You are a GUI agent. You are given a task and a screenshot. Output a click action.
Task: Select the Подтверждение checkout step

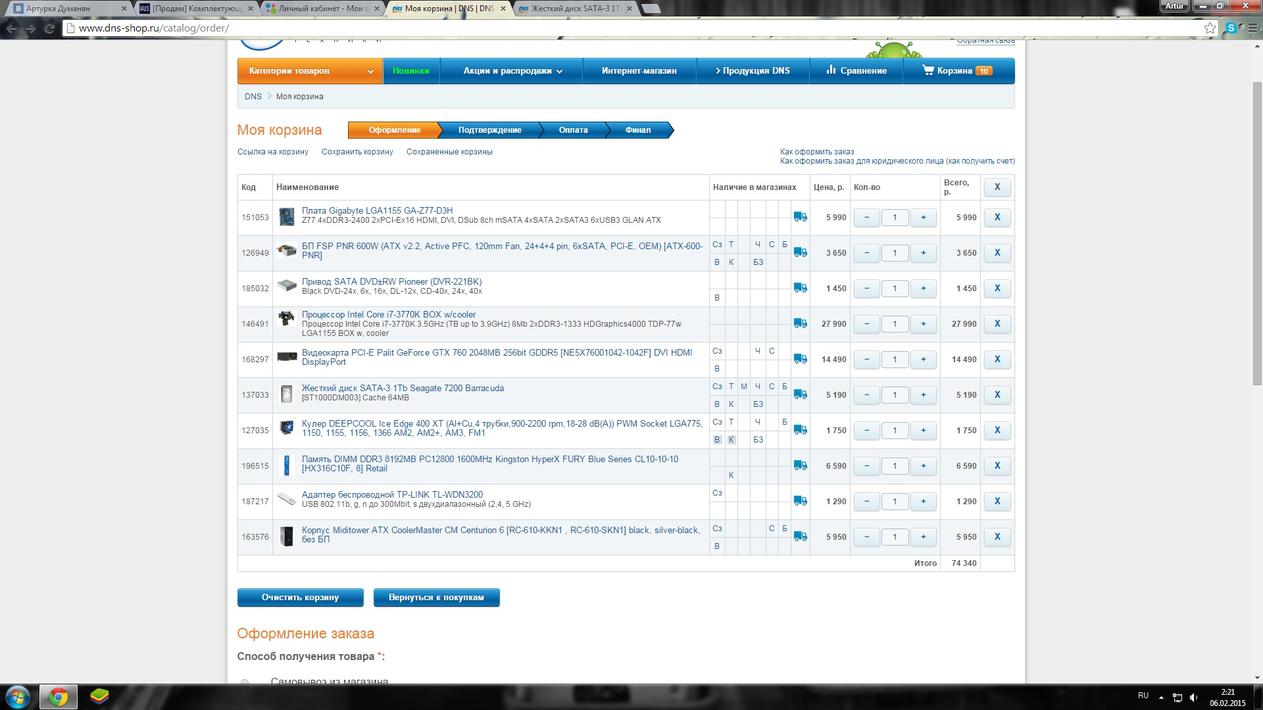(x=490, y=130)
